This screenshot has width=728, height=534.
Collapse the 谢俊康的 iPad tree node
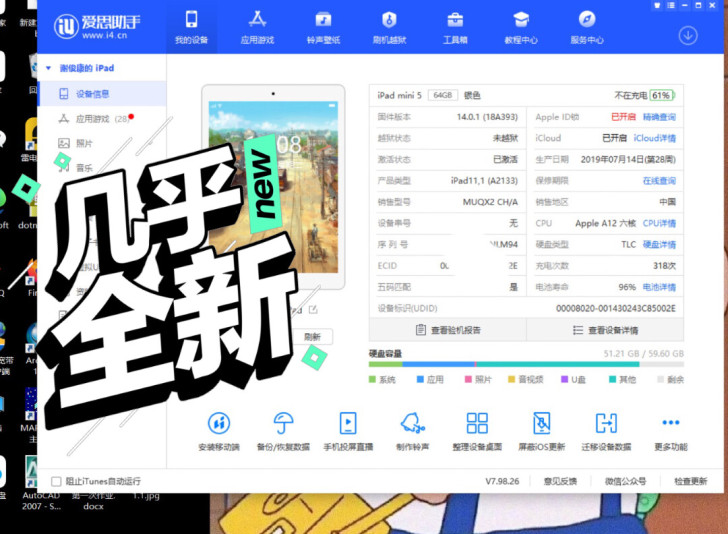click(x=48, y=68)
